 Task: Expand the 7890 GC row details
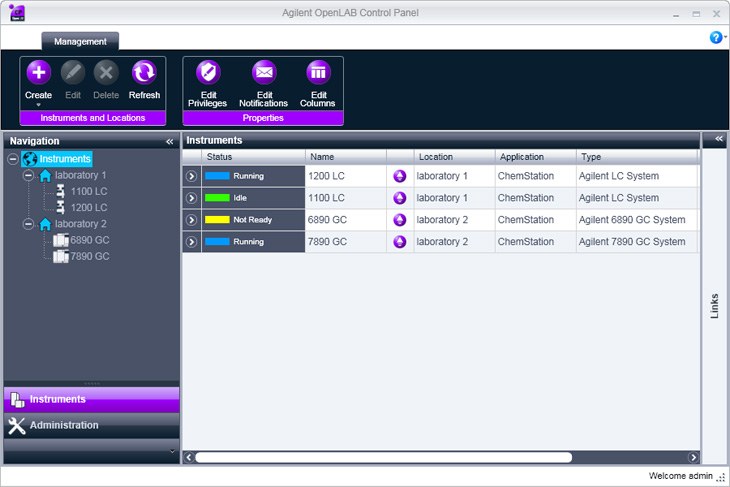point(191,242)
